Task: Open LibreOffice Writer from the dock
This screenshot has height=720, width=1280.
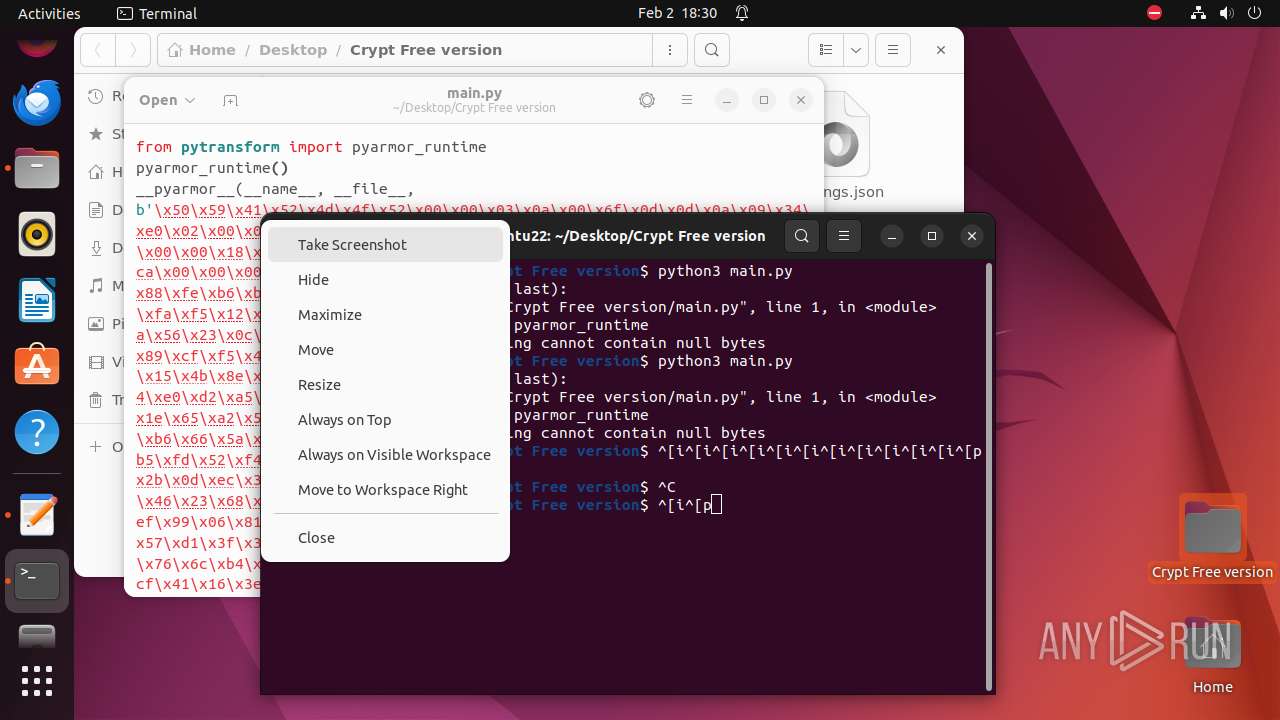Action: coord(37,301)
